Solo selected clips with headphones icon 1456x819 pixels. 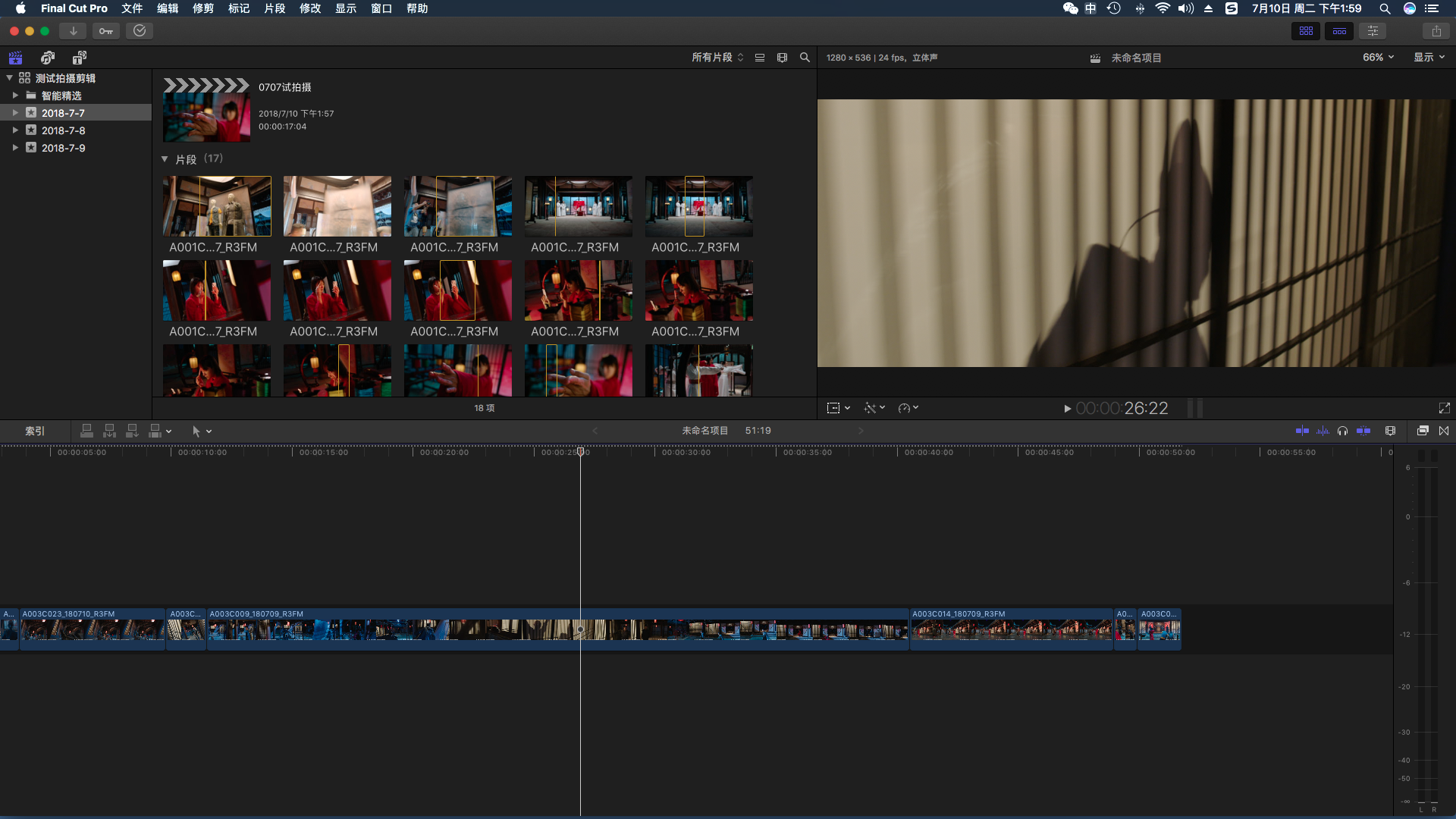point(1343,431)
